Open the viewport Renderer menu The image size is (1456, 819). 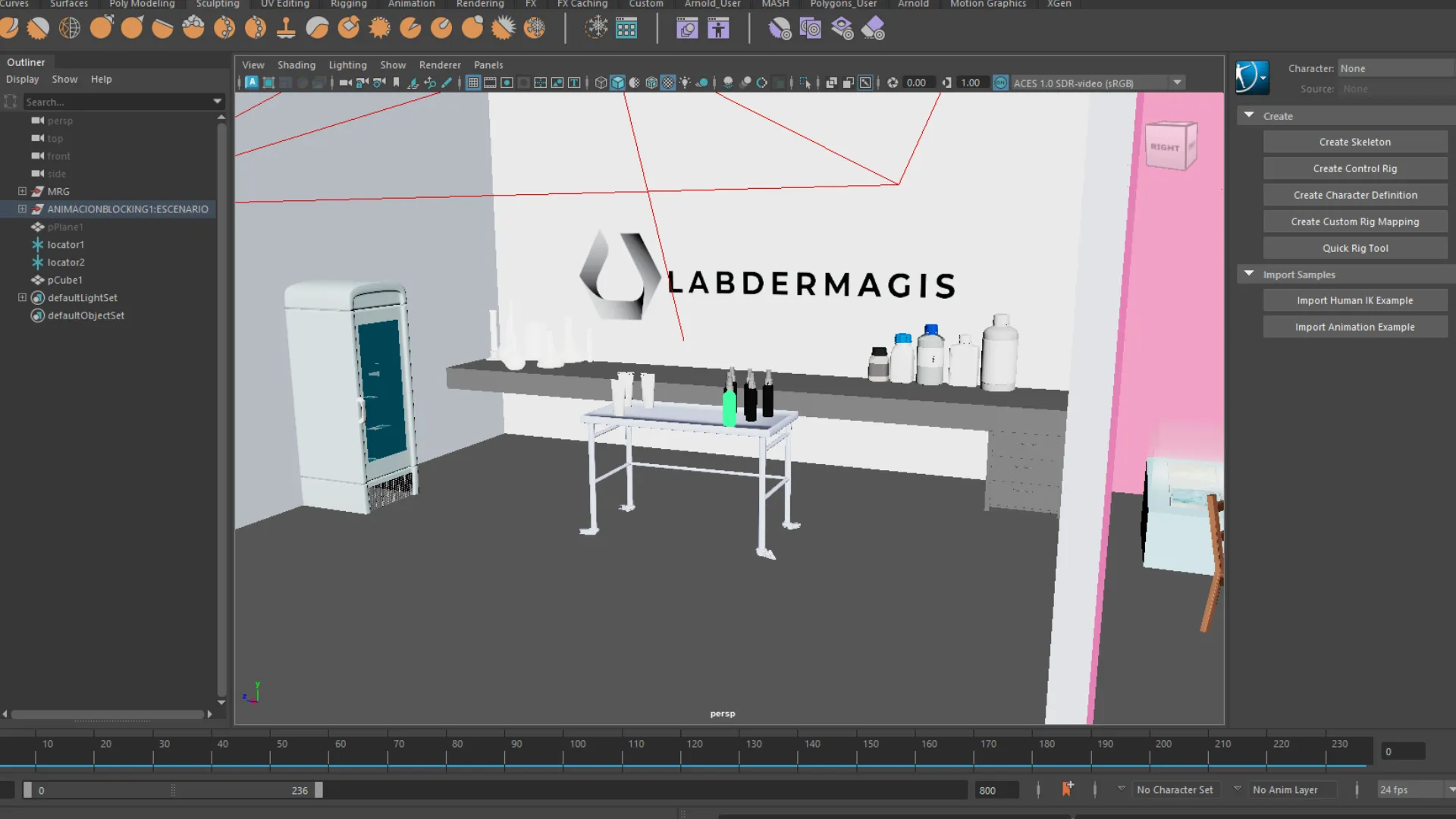click(440, 65)
